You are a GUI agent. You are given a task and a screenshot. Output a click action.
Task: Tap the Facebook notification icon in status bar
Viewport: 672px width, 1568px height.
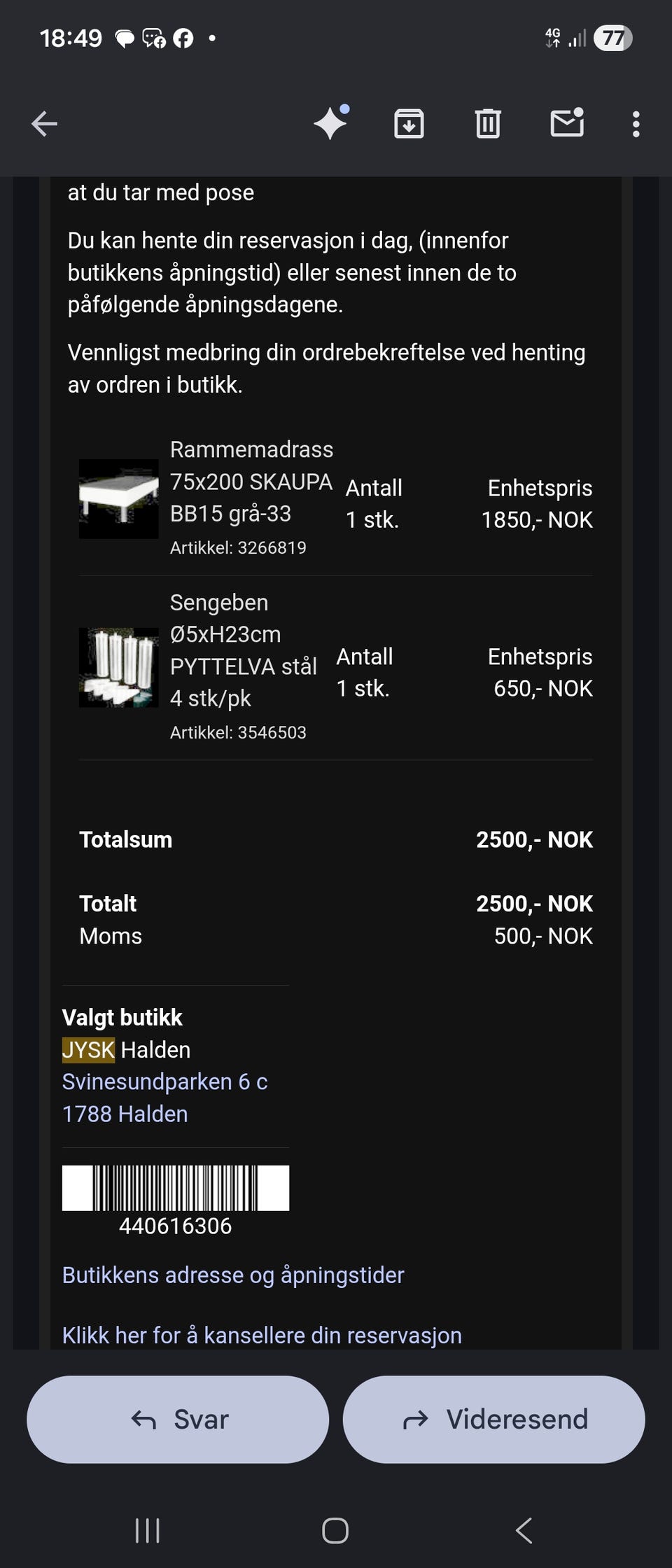pos(183,38)
